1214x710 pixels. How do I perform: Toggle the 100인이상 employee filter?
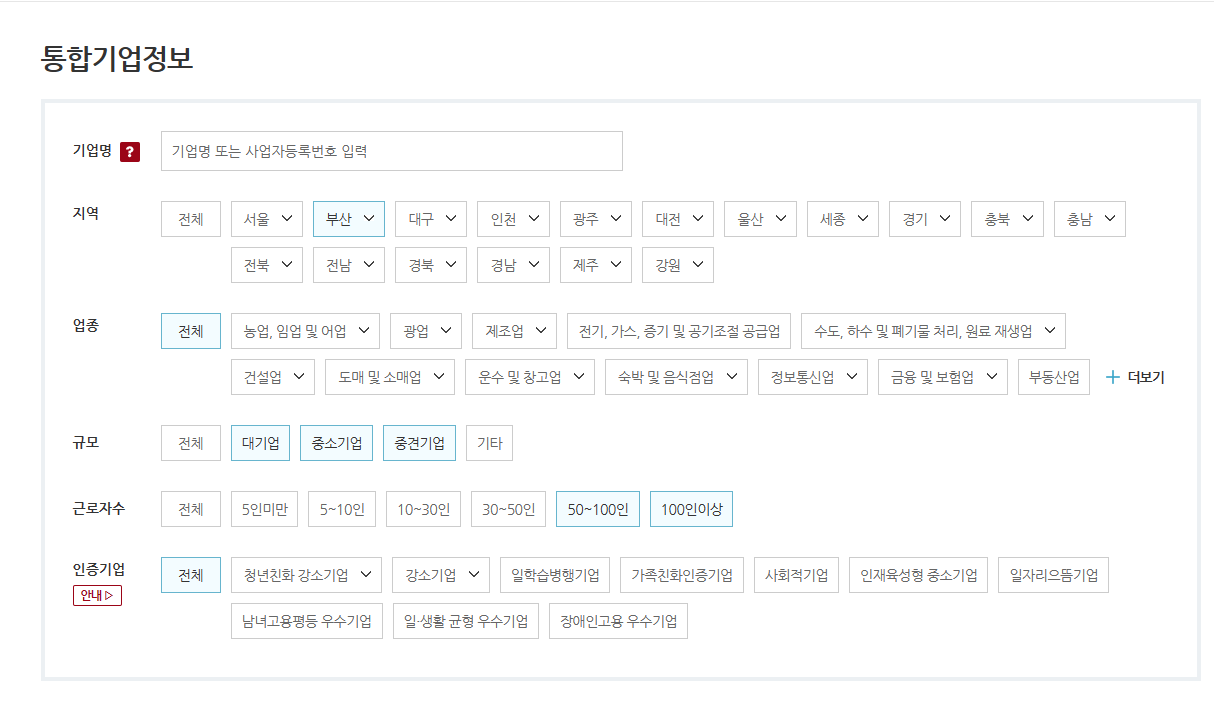pyautogui.click(x=691, y=510)
